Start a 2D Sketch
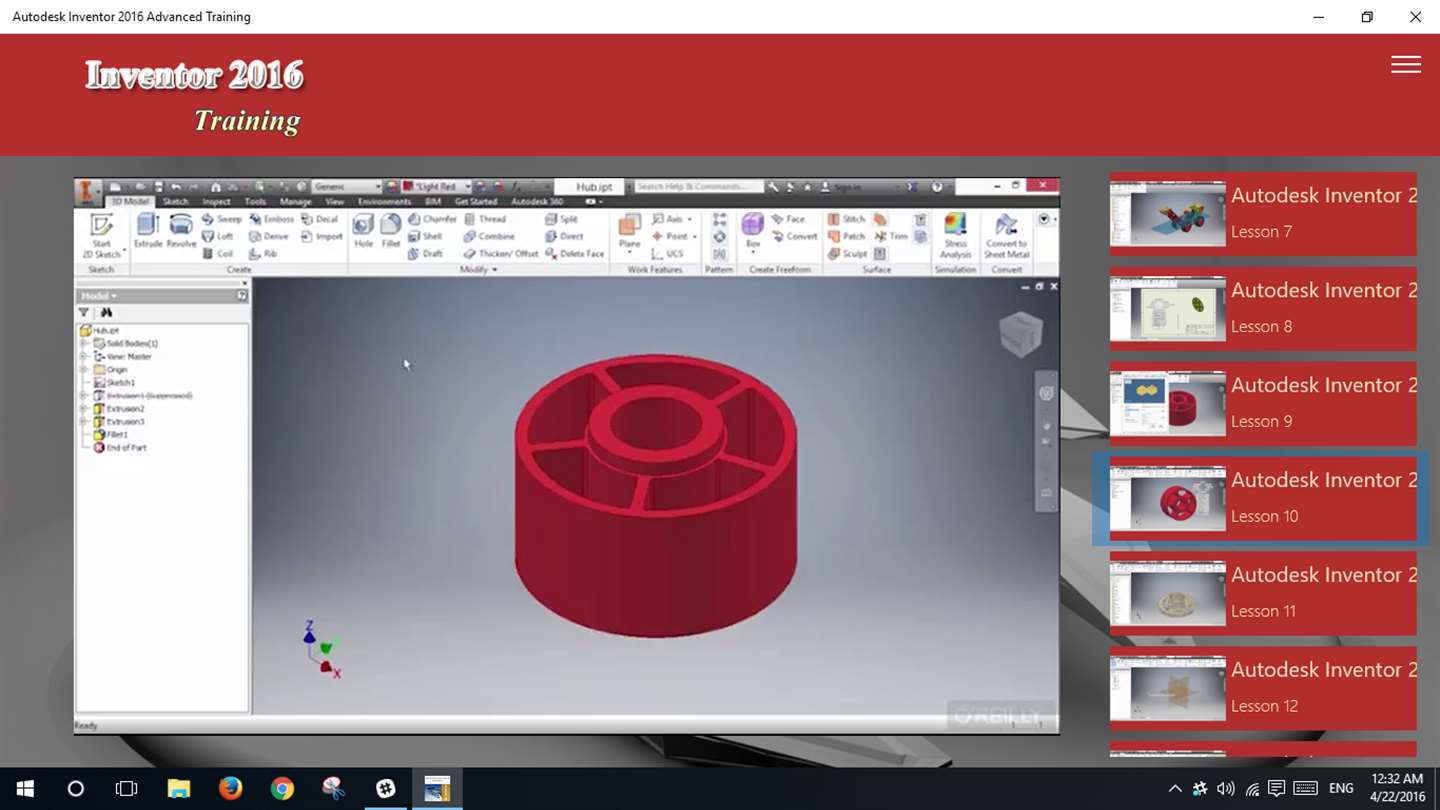 101,236
